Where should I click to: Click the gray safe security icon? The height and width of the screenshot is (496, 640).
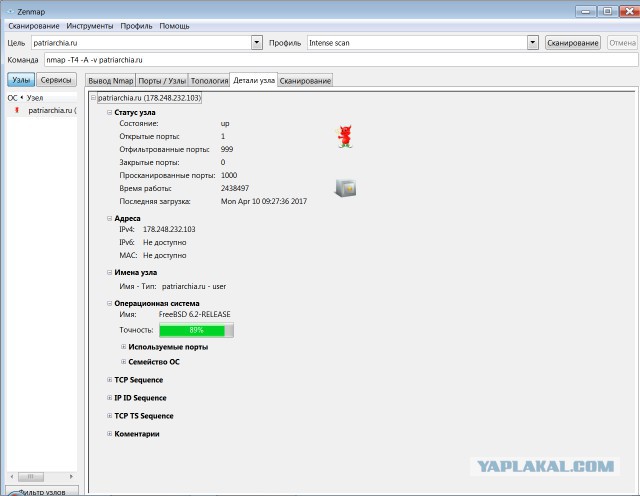tap(345, 188)
